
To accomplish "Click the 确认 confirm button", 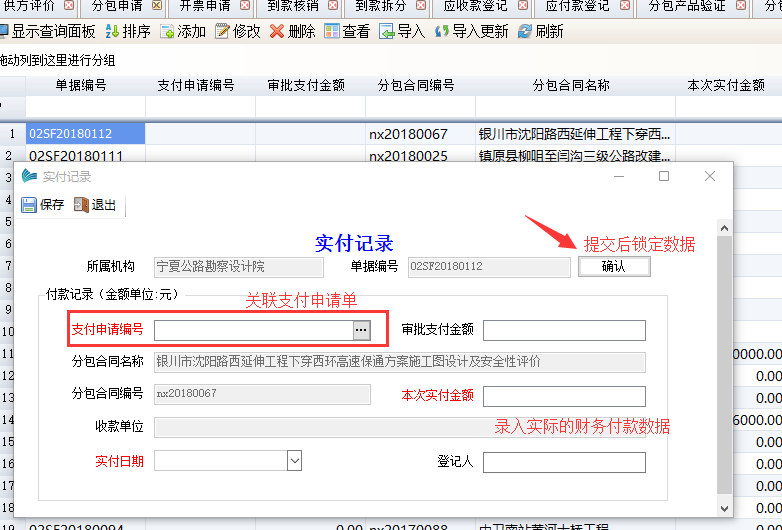I will coord(614,266).
